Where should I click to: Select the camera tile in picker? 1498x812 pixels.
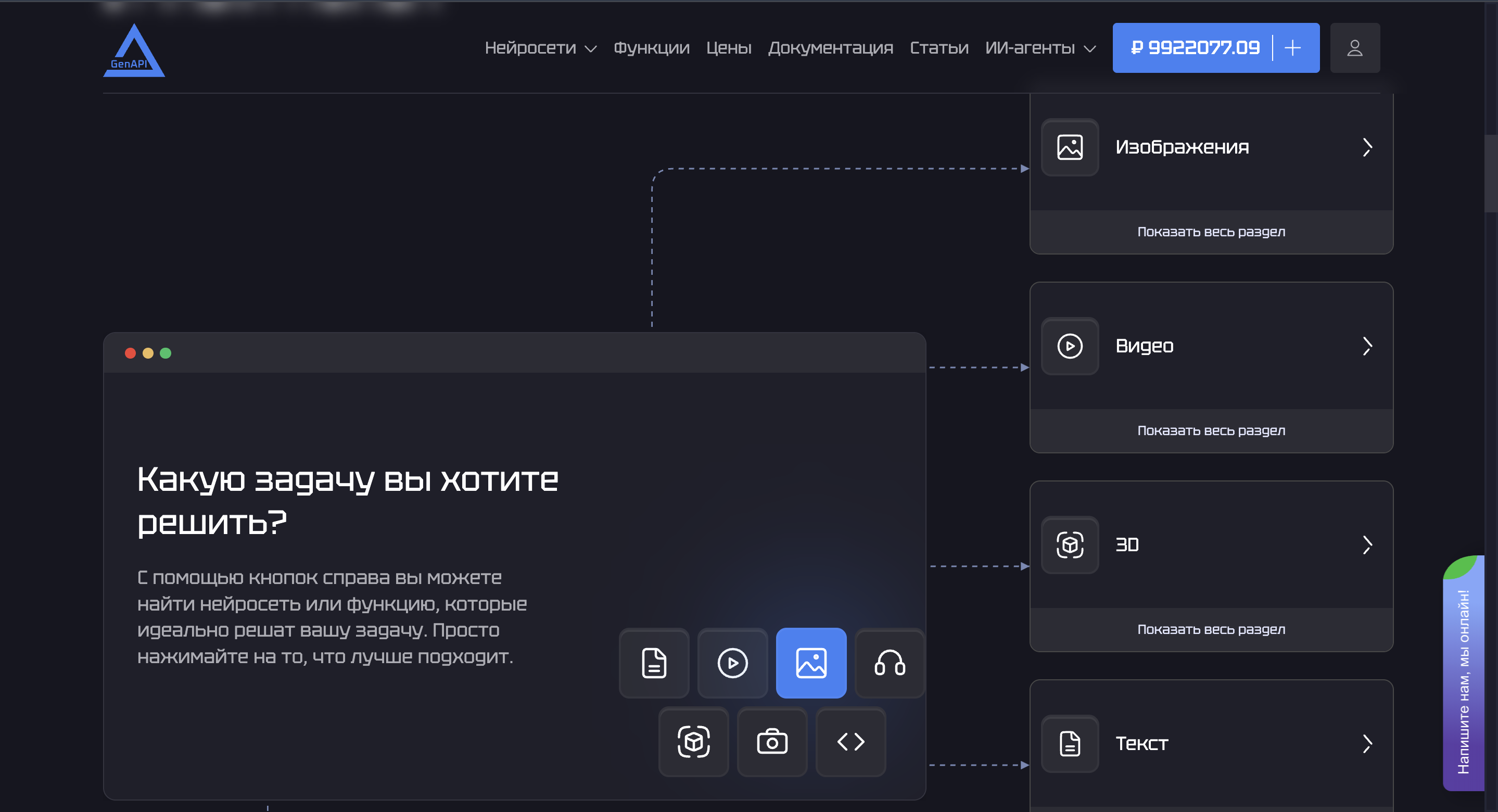[772, 741]
